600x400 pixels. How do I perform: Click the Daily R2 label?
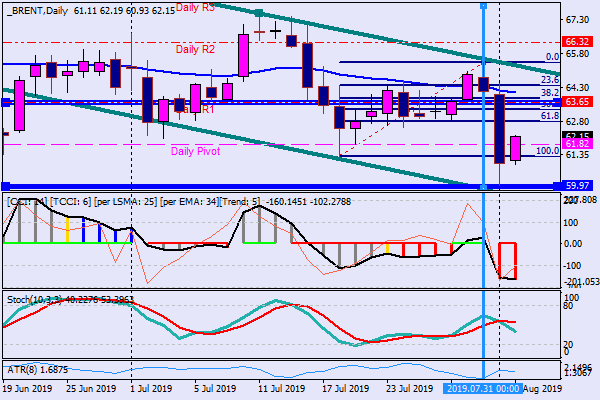[x=195, y=48]
